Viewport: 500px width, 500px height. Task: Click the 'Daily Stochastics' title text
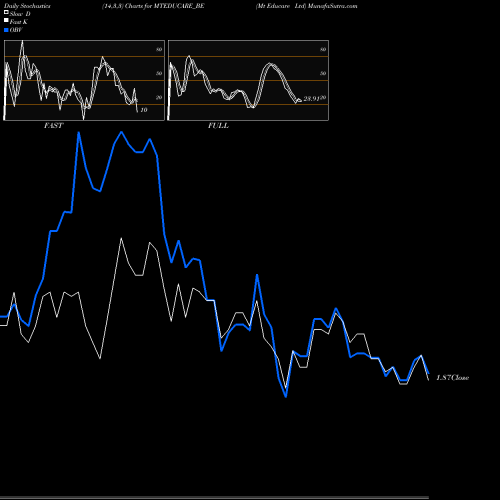27,6
